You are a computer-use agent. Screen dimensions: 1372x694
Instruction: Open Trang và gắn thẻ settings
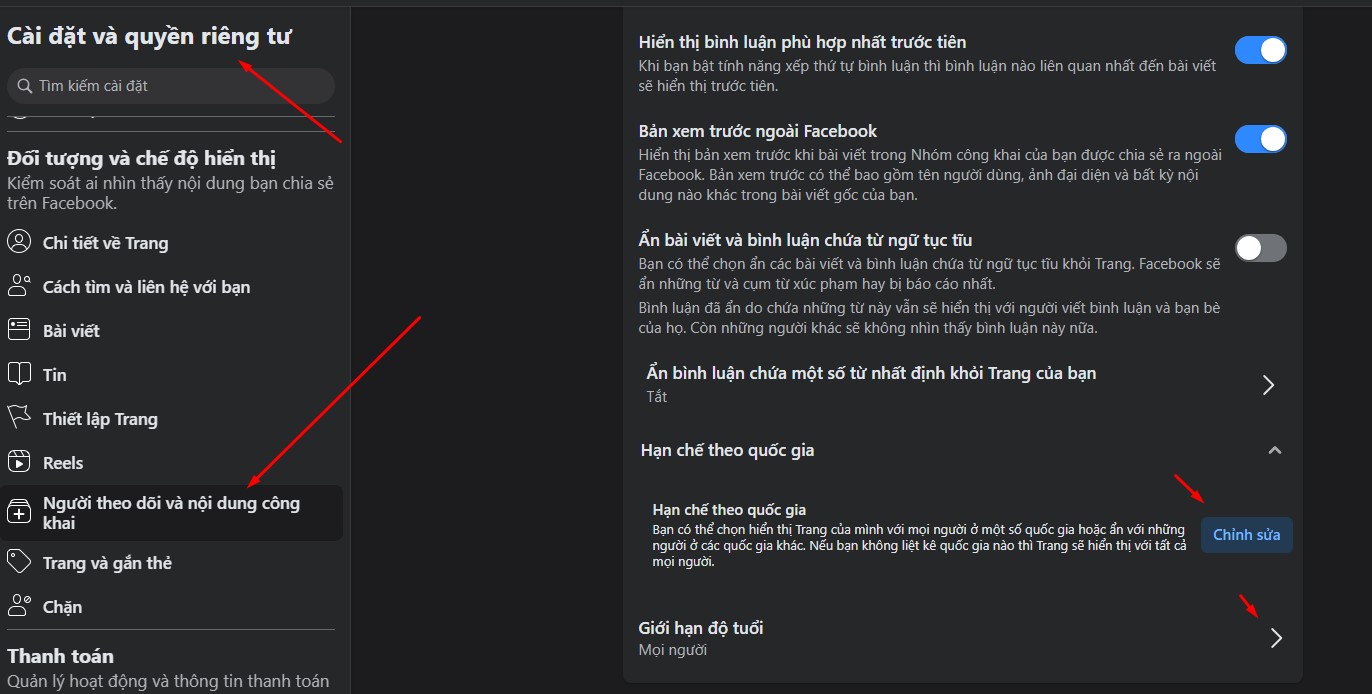click(x=172, y=562)
